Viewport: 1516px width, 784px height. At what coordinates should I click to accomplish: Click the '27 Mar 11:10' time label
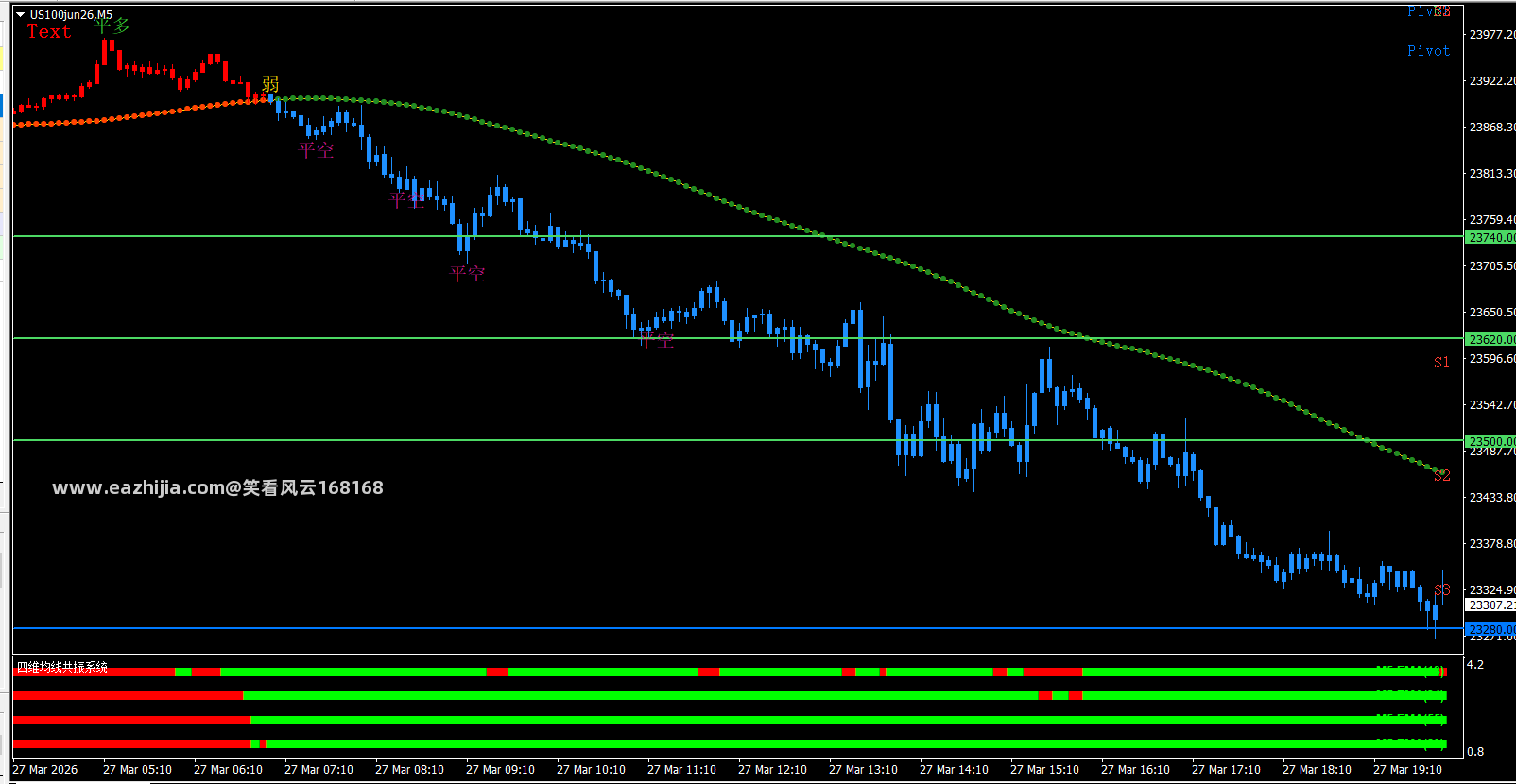coord(681,770)
